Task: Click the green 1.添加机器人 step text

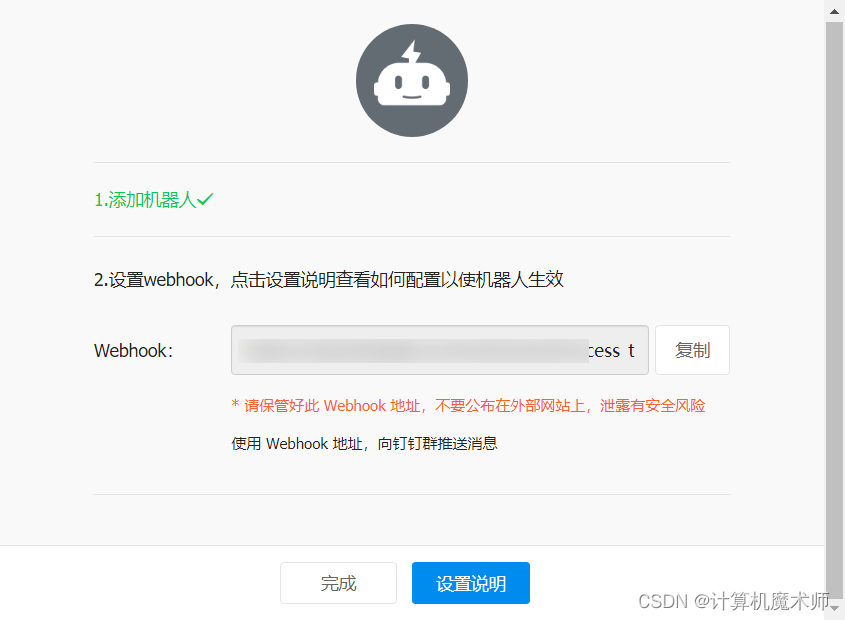Action: click(x=145, y=200)
